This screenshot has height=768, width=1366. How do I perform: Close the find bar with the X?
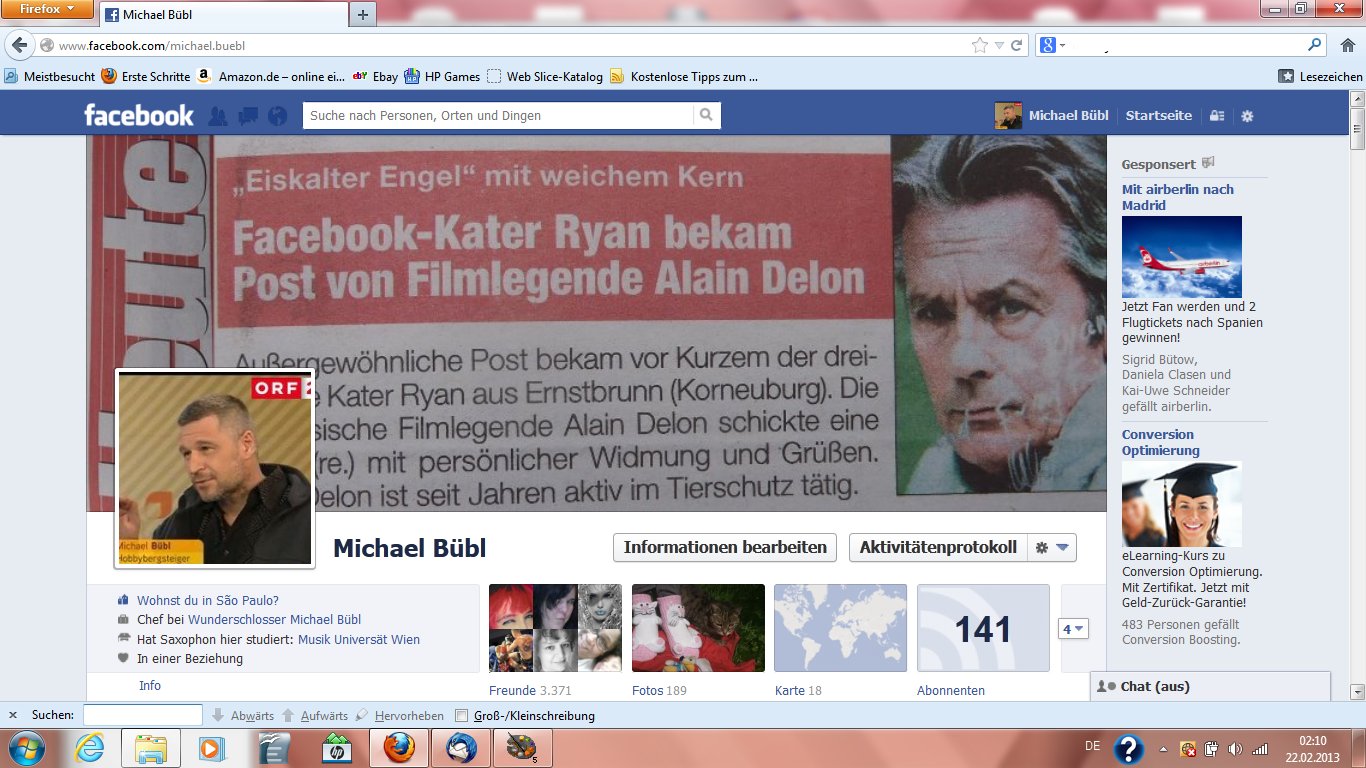coord(13,716)
